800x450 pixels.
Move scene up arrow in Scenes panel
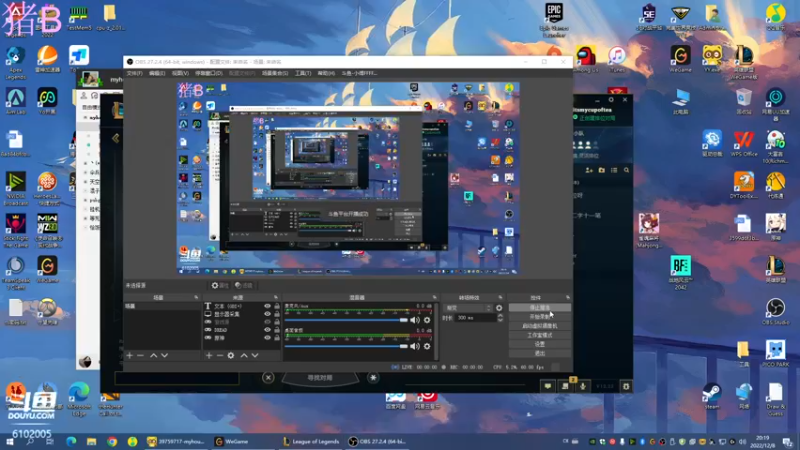pyautogui.click(x=154, y=355)
